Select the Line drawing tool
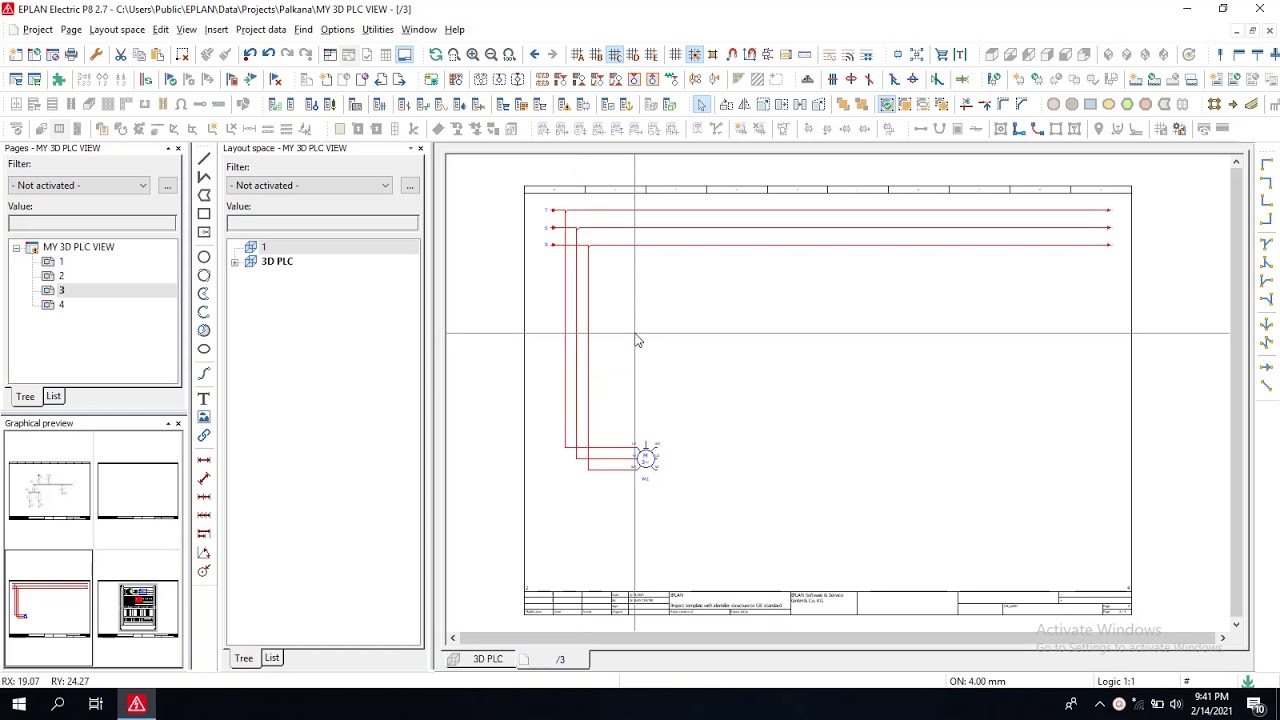Viewport: 1280px width, 720px height. 204,158
